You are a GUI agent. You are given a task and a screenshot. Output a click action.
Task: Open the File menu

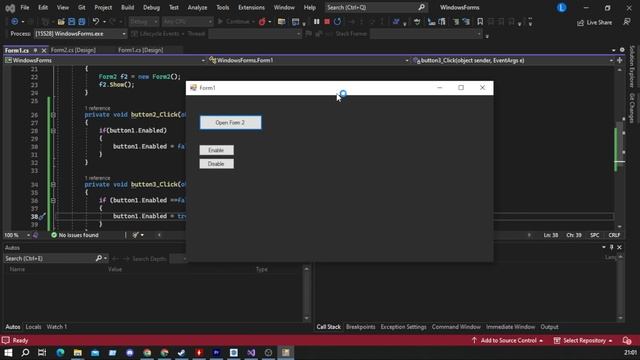pyautogui.click(x=25, y=7)
